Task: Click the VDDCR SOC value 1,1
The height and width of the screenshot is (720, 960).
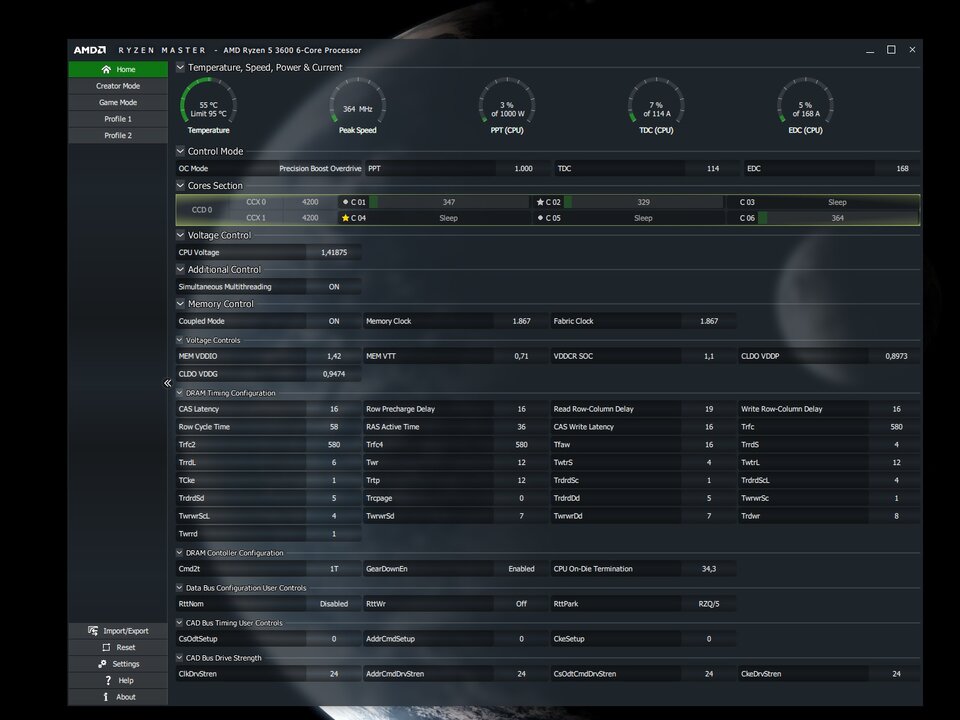Action: pyautogui.click(x=708, y=356)
